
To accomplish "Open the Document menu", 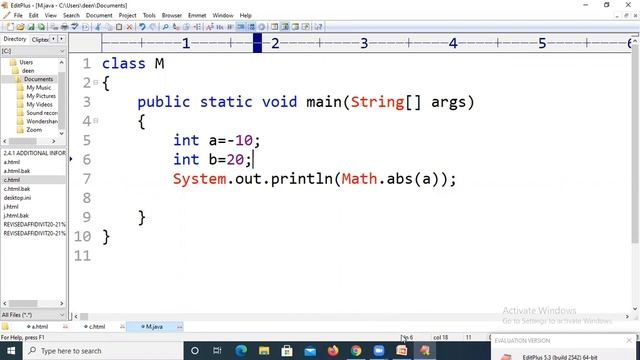I will (x=99, y=16).
